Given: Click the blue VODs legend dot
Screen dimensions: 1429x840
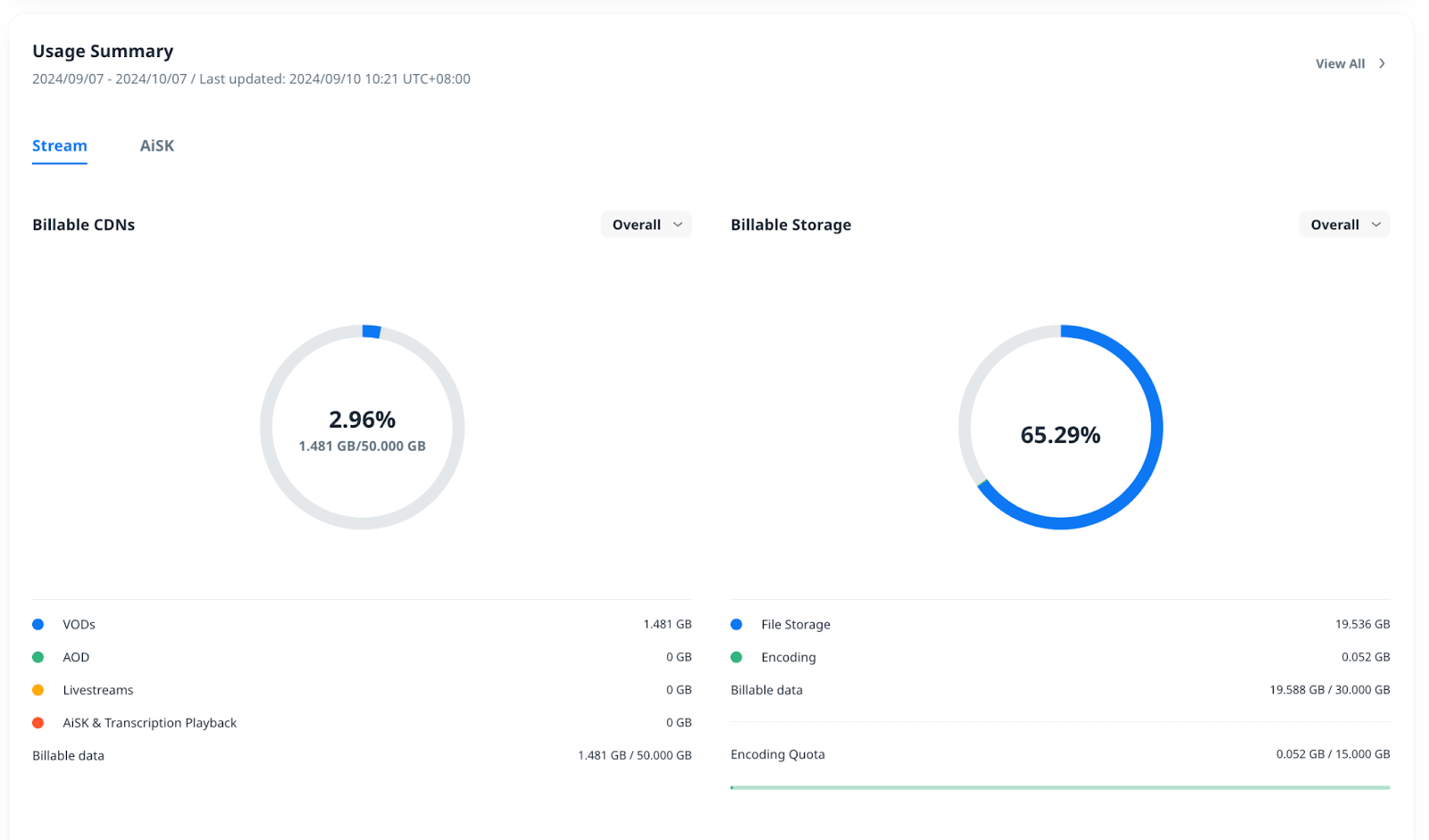Looking at the screenshot, I should 38,625.
